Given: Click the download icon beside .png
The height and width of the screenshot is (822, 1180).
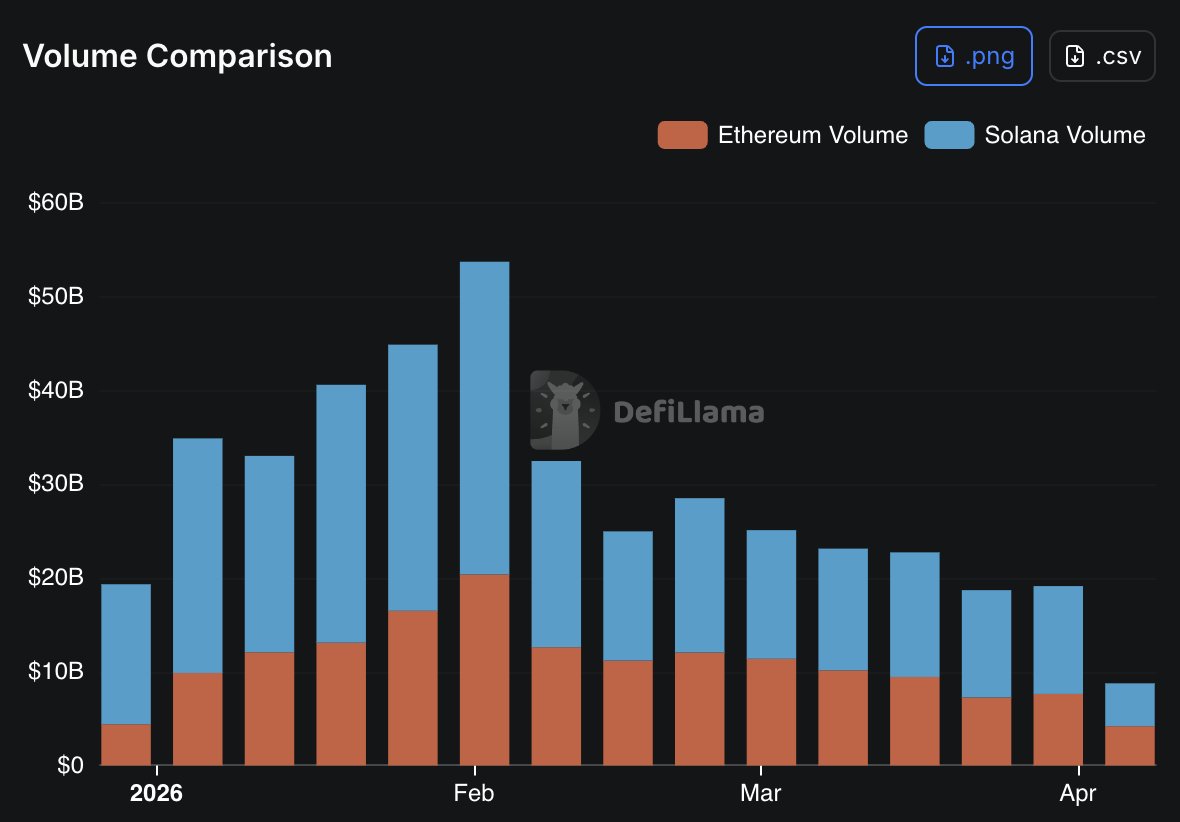Looking at the screenshot, I should coord(944,56).
